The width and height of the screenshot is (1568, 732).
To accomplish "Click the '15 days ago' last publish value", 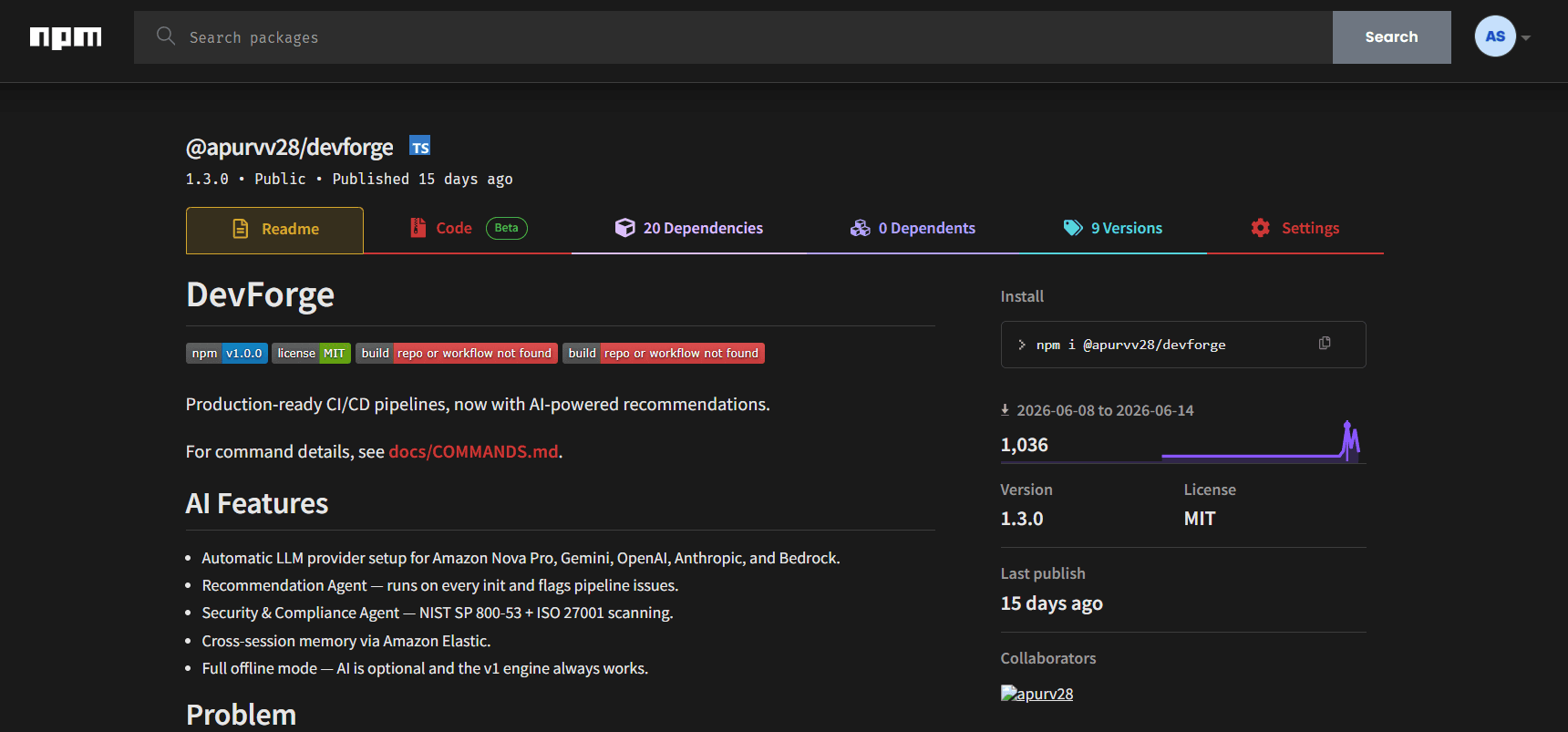I will point(1052,603).
